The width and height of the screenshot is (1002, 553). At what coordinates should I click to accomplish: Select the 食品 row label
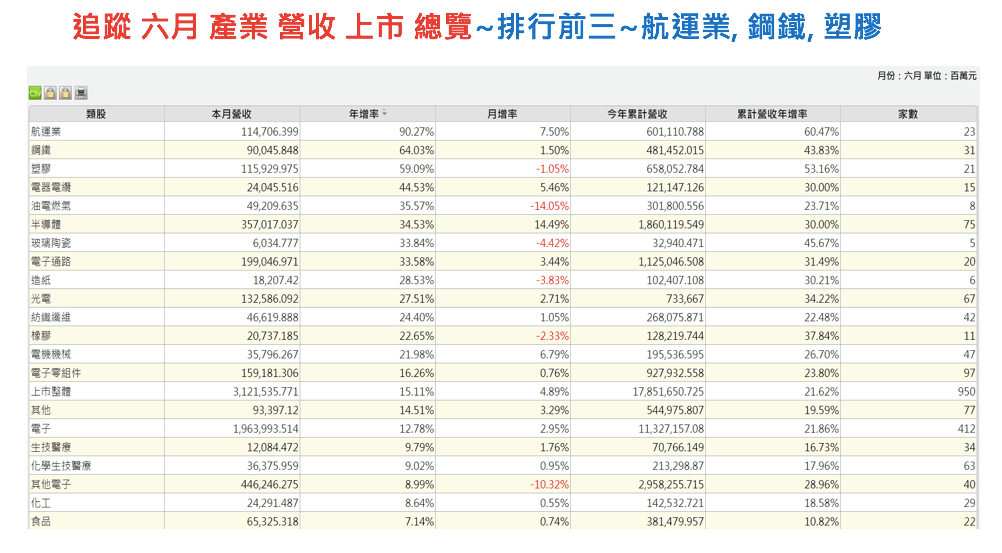[40, 521]
